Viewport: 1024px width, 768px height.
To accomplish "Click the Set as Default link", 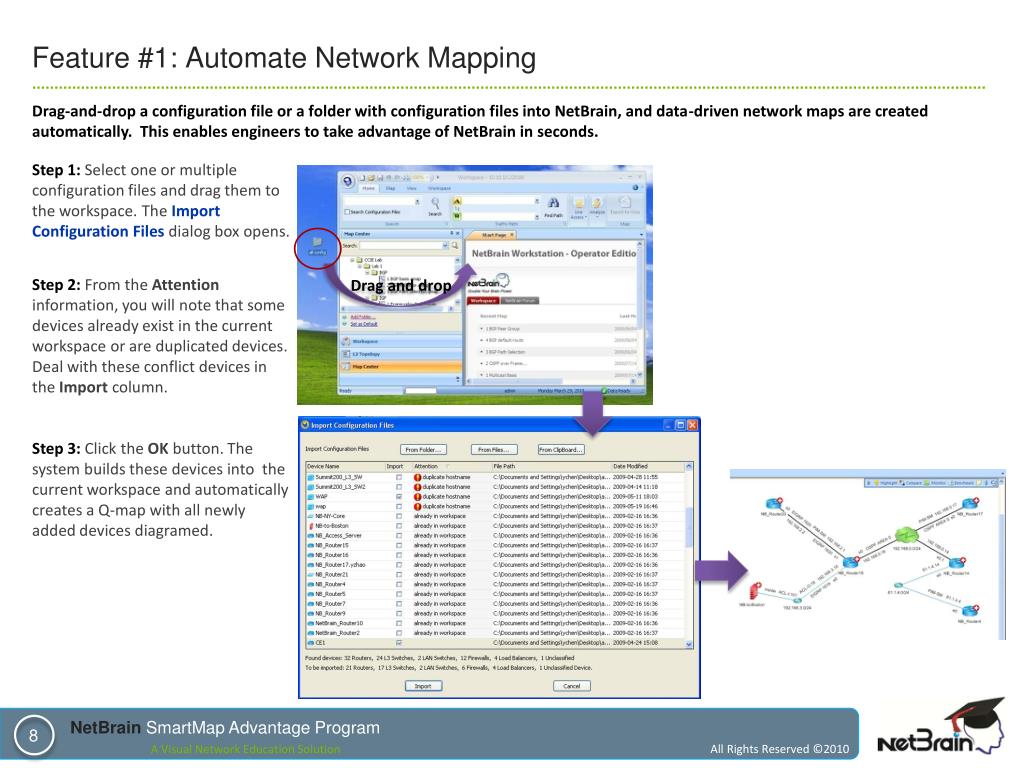I will pos(364,324).
